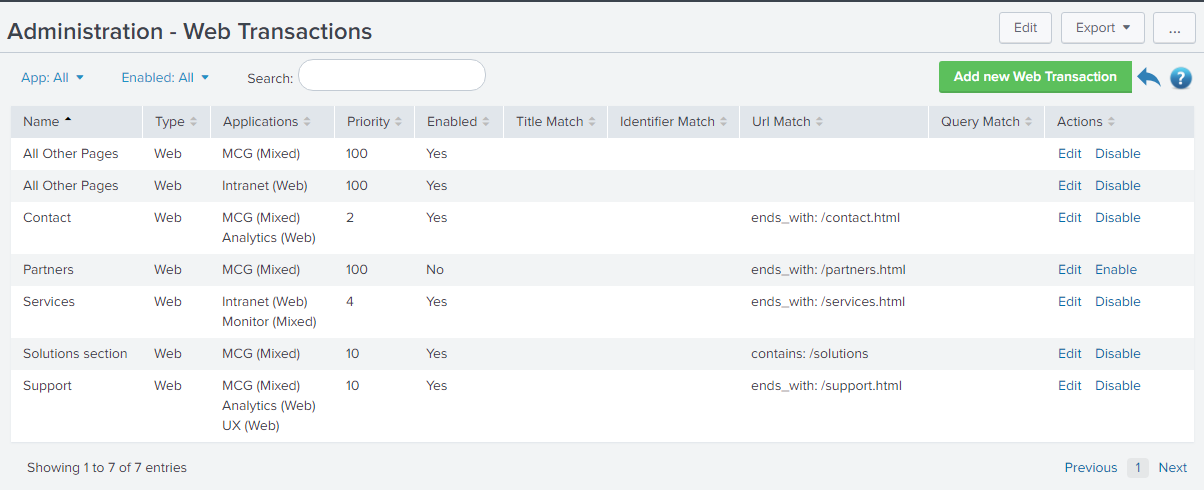Disable the Support web transaction
Viewport: 1204px width, 490px height.
pos(1117,385)
